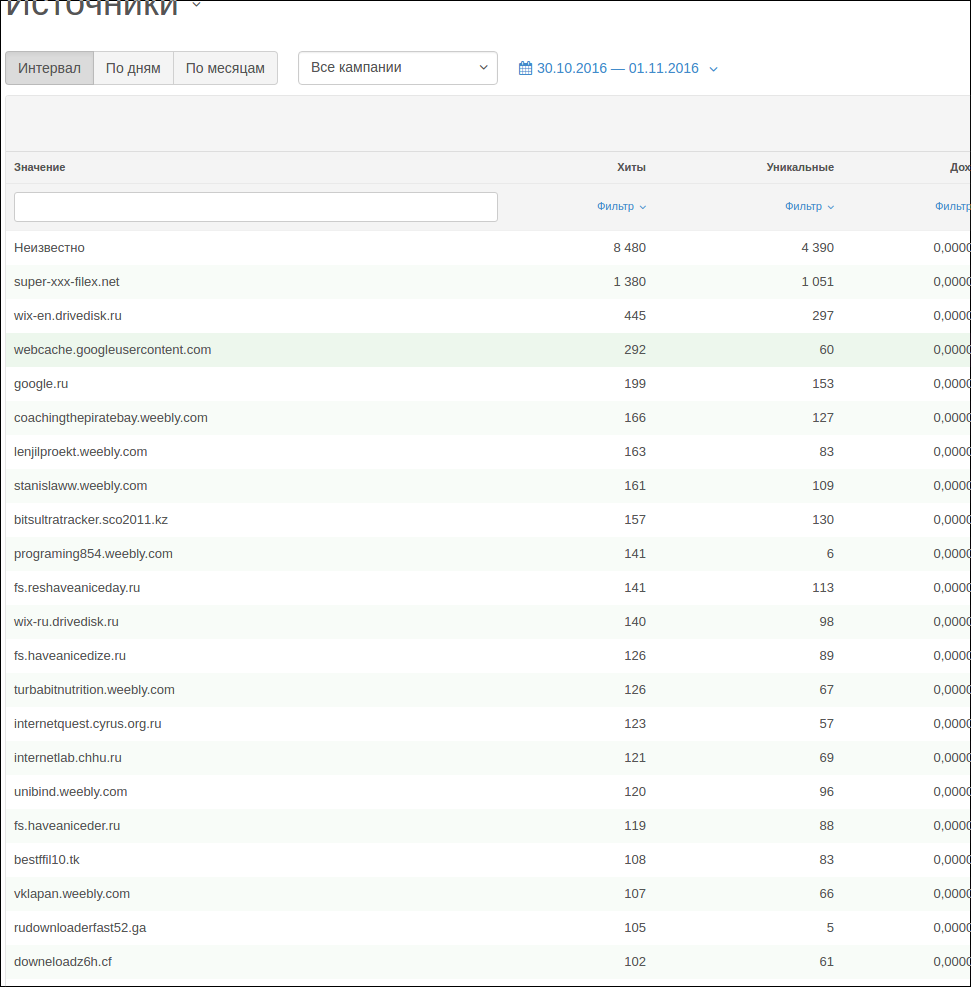Click the 166 hits cell
Viewport: 971px width, 987px height.
pyautogui.click(x=635, y=418)
